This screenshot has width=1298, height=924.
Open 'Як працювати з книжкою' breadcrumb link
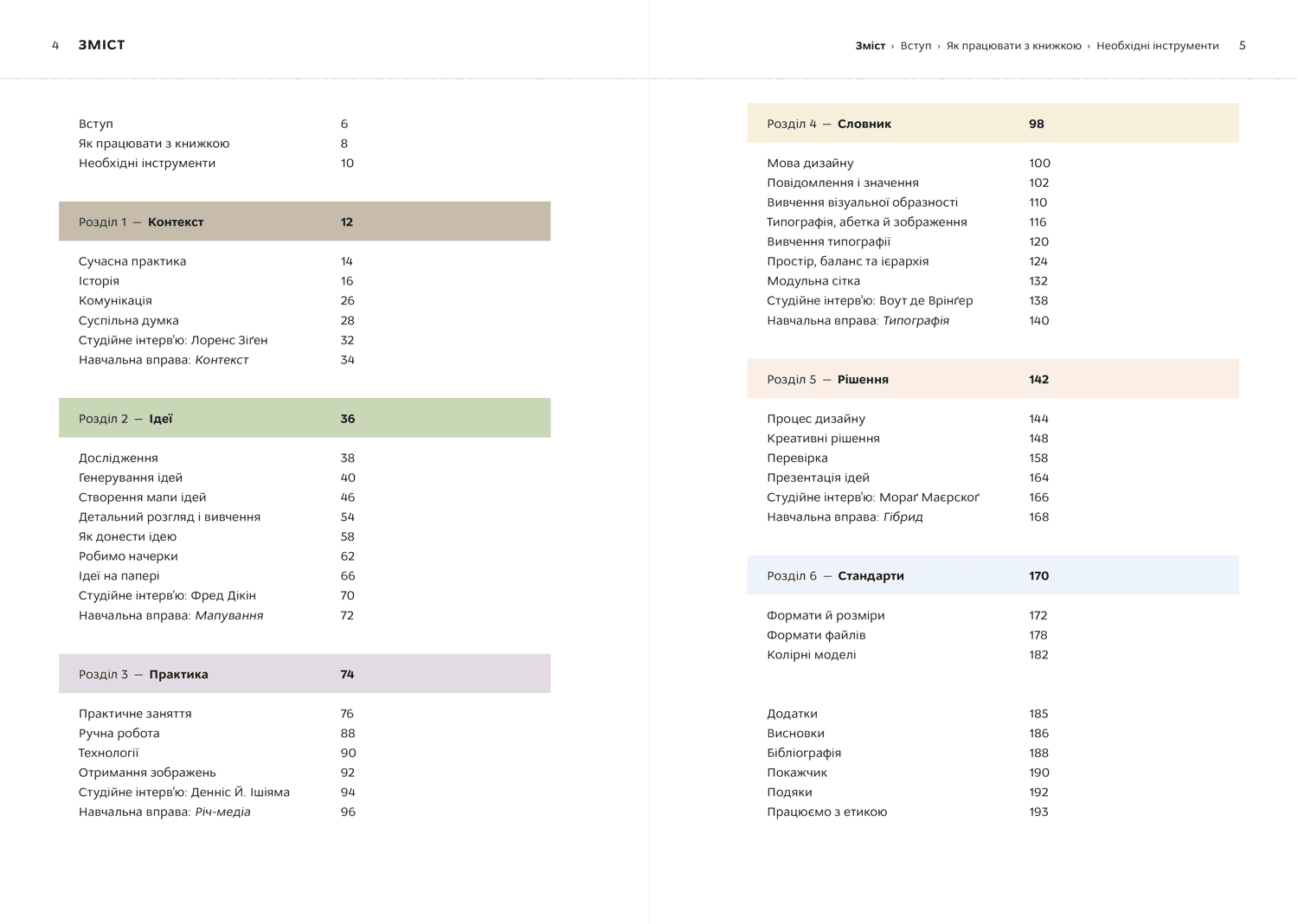1013,46
